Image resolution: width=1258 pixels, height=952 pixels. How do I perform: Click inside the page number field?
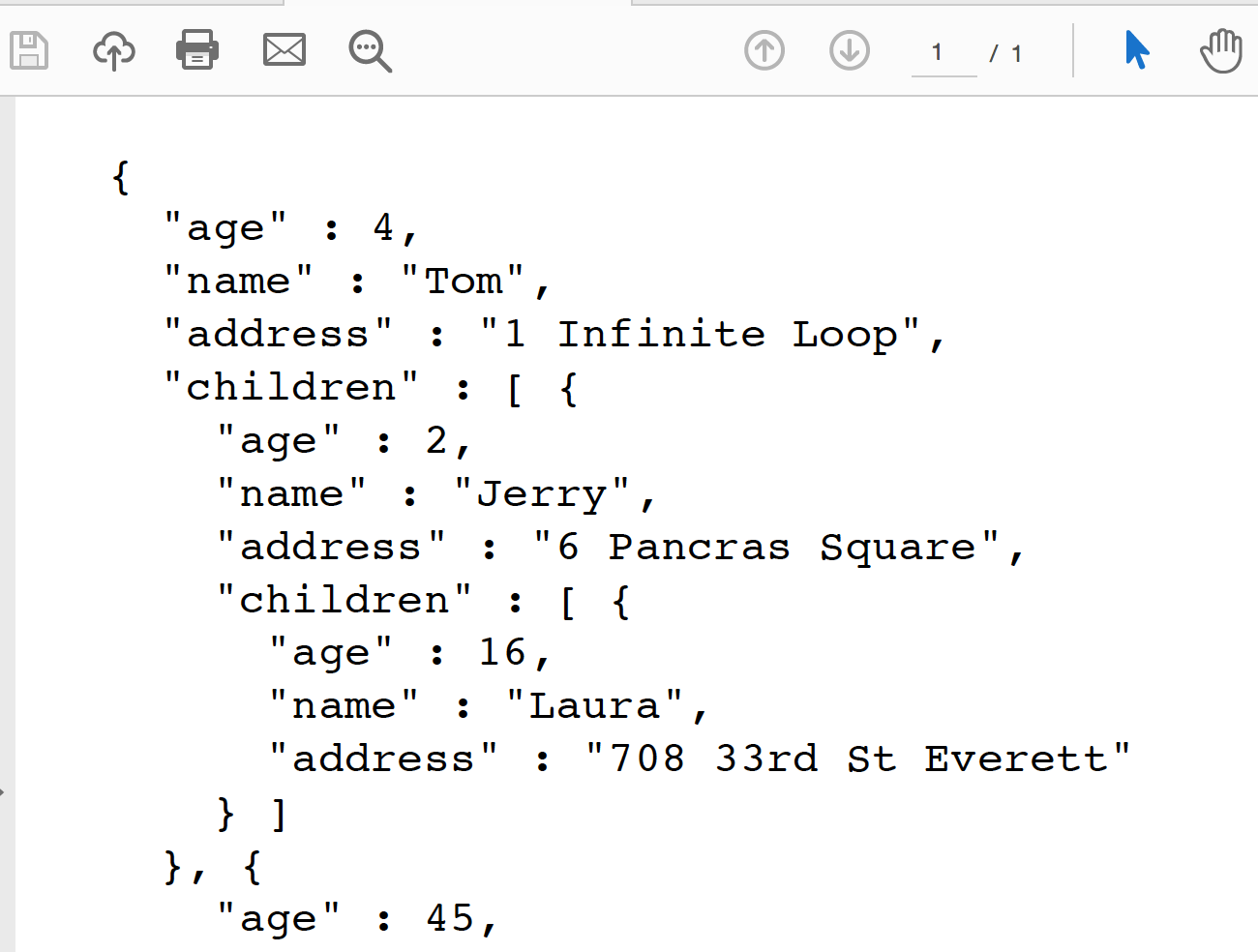(941, 53)
